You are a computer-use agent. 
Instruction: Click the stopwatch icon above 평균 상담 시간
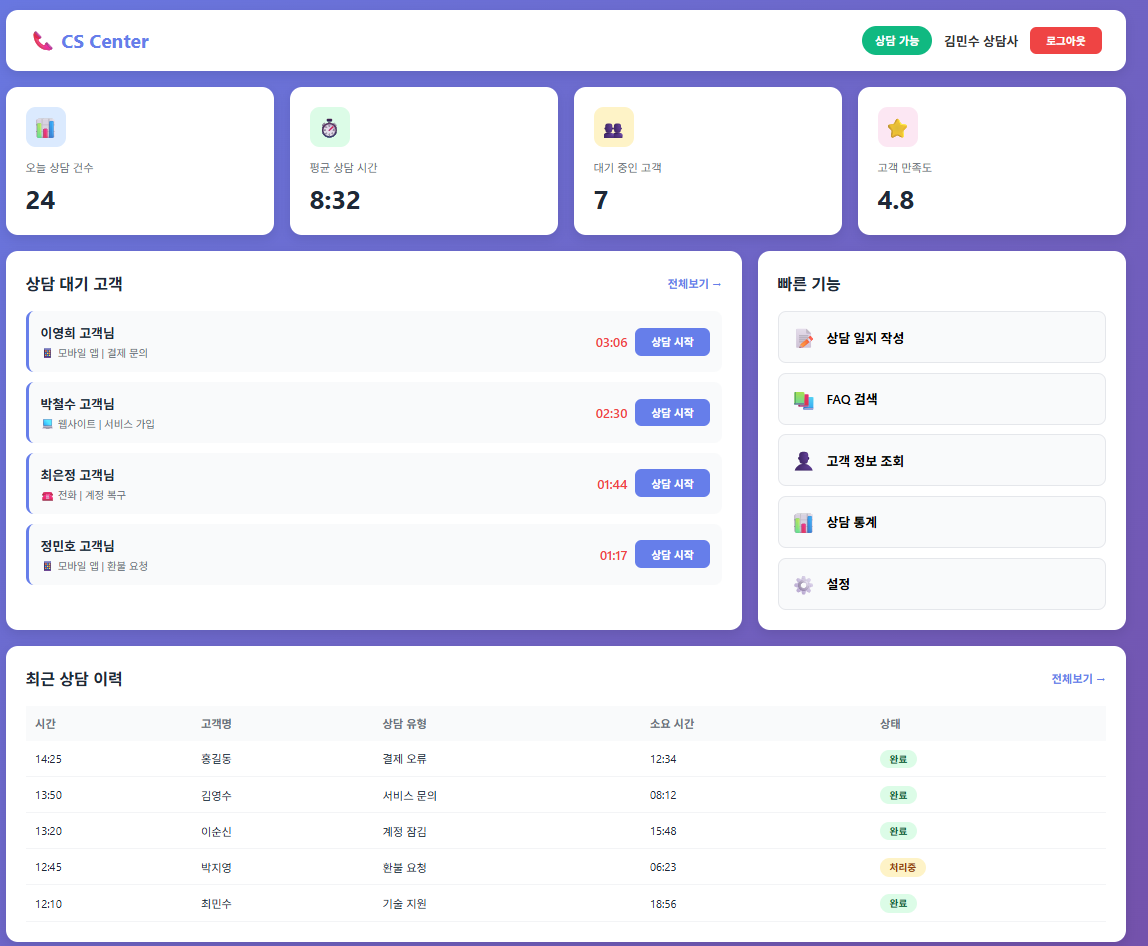329,127
